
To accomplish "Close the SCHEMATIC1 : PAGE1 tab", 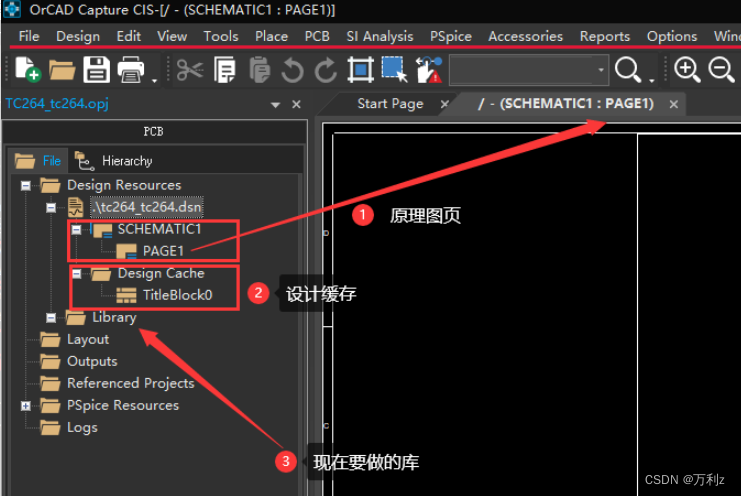I will tap(674, 104).
